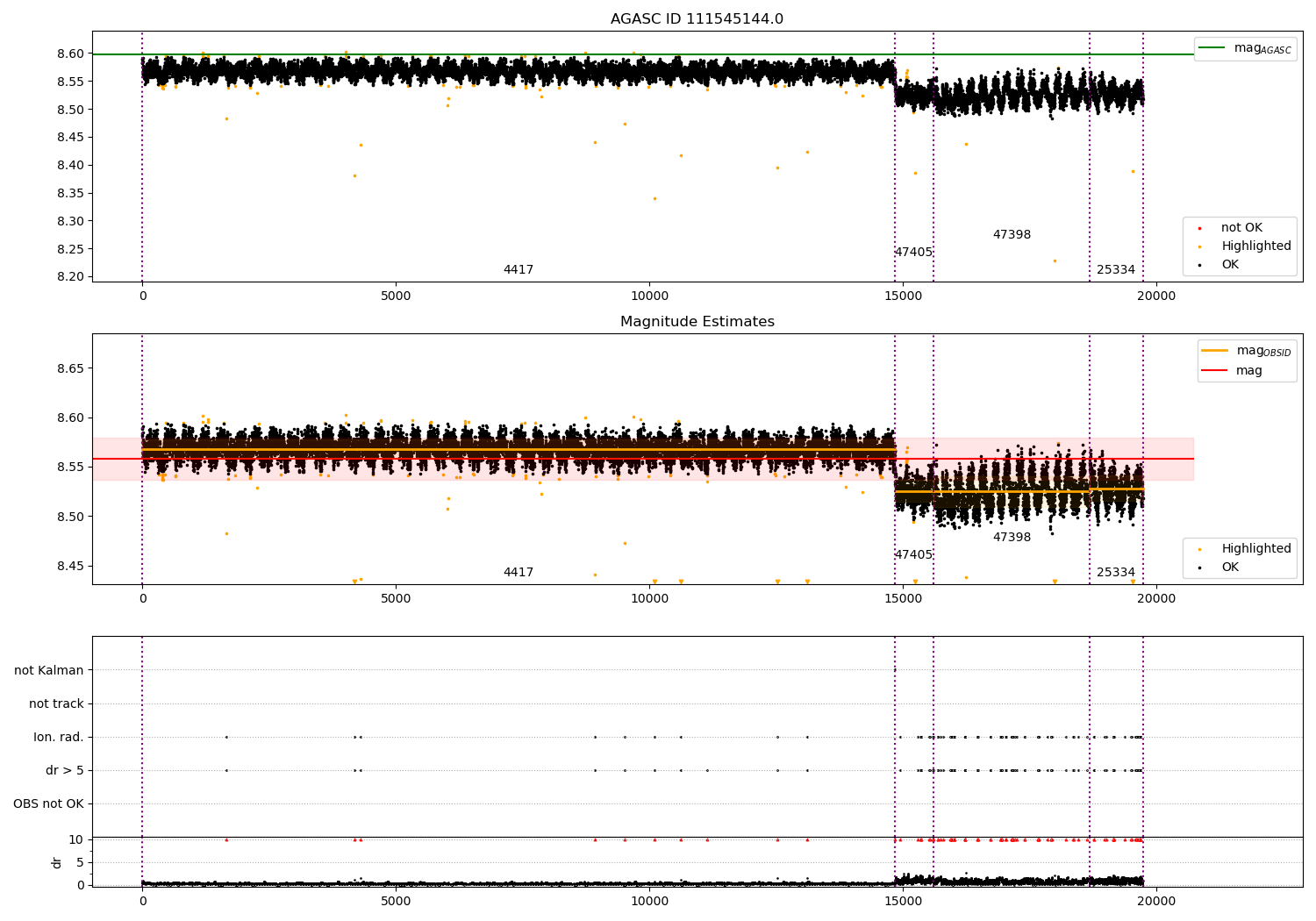Click the "8.30" y-tick of top plot
The image size is (1316, 921).
coord(71,221)
